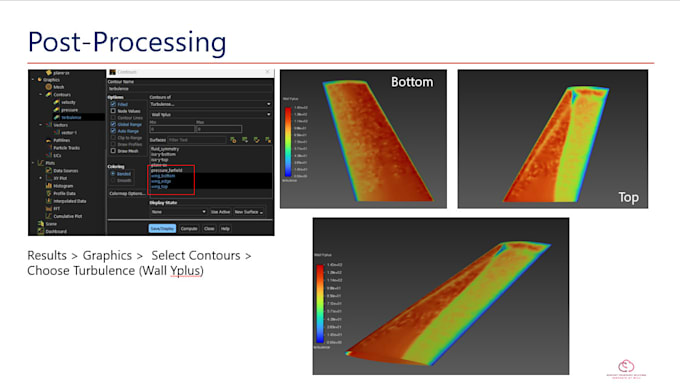The height and width of the screenshot is (386, 680).
Task: Open the Contours of Turbulence dropdown
Action: coord(211,104)
